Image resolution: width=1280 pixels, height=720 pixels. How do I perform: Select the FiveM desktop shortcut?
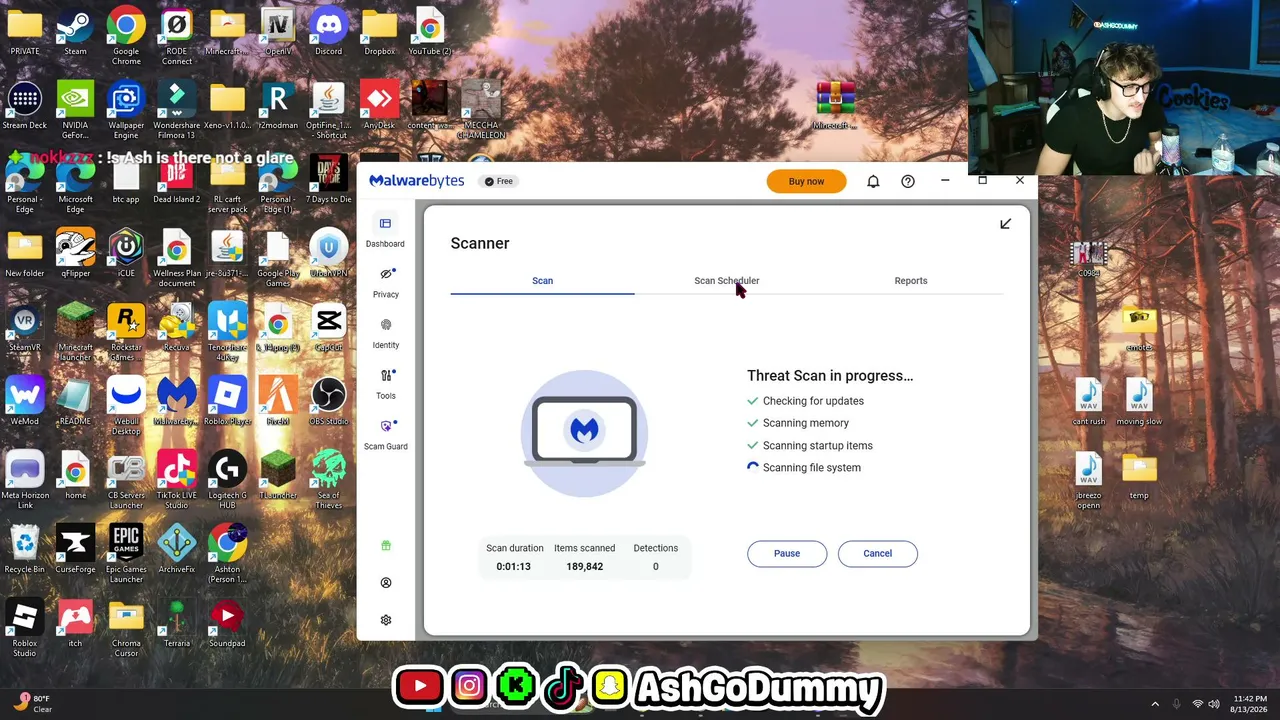pos(278,403)
